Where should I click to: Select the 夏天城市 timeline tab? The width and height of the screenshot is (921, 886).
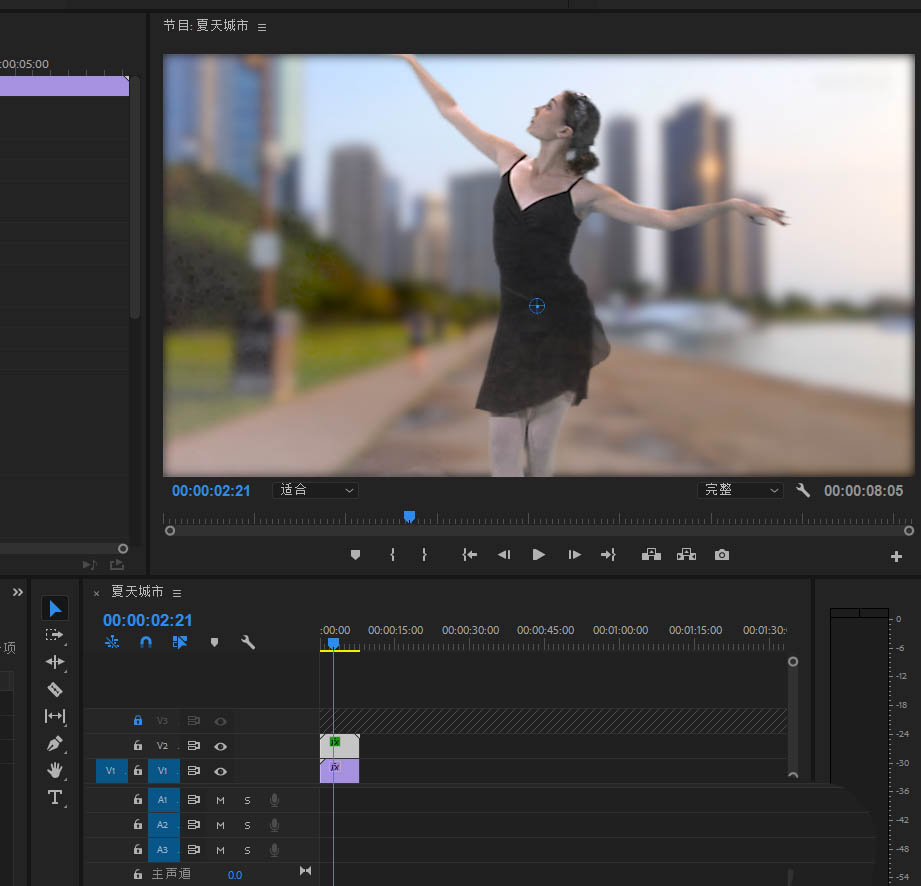(137, 592)
